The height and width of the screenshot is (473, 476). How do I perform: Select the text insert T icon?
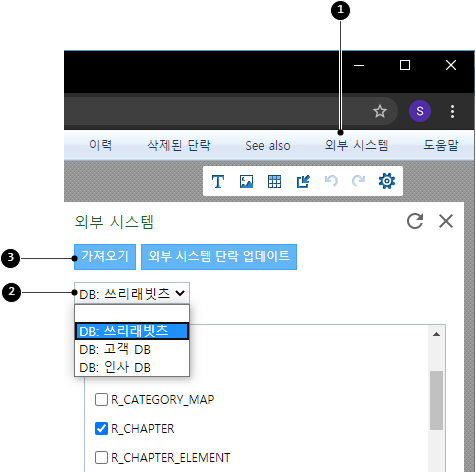(x=218, y=182)
